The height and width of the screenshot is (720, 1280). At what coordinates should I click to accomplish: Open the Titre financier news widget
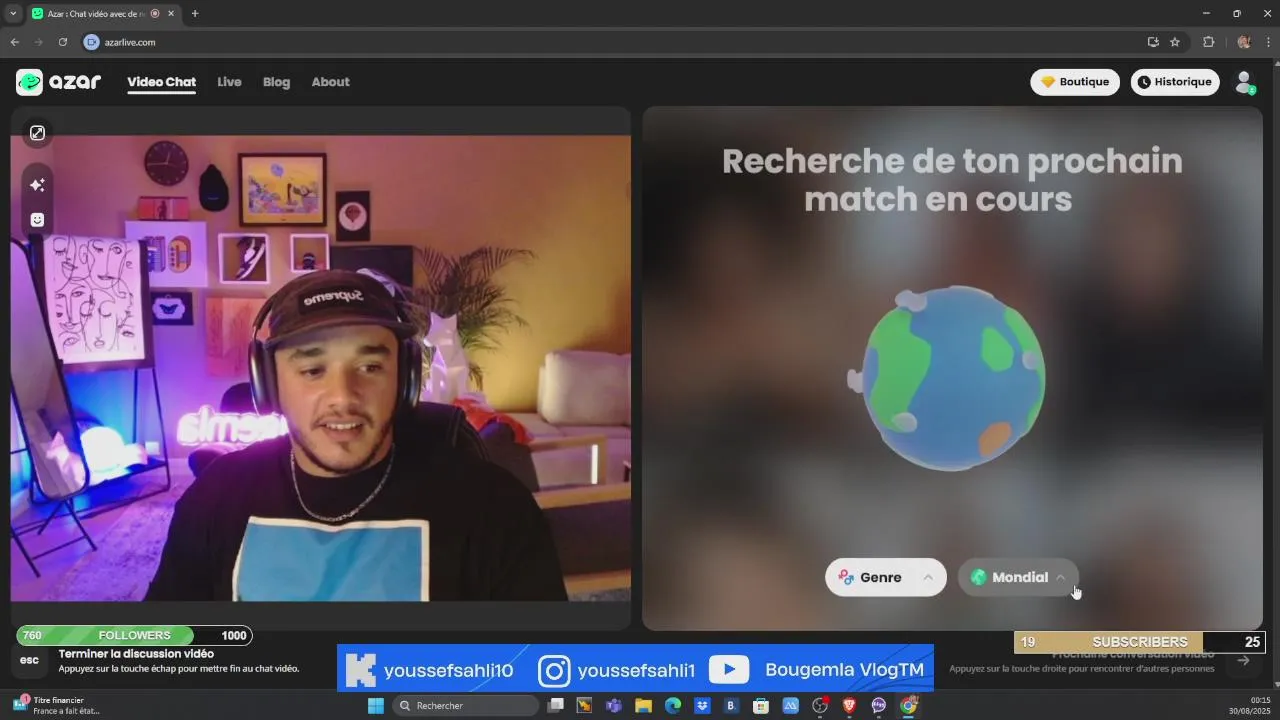coord(57,705)
